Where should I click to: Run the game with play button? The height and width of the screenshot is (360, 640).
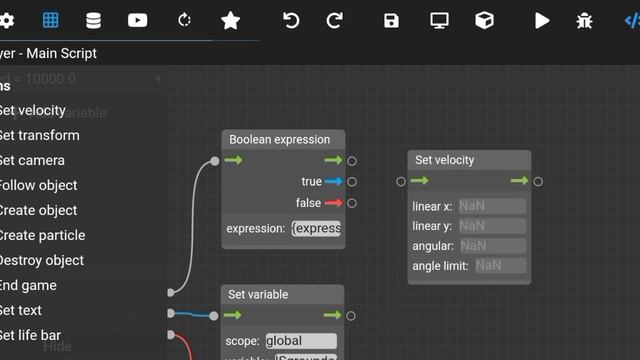542,20
